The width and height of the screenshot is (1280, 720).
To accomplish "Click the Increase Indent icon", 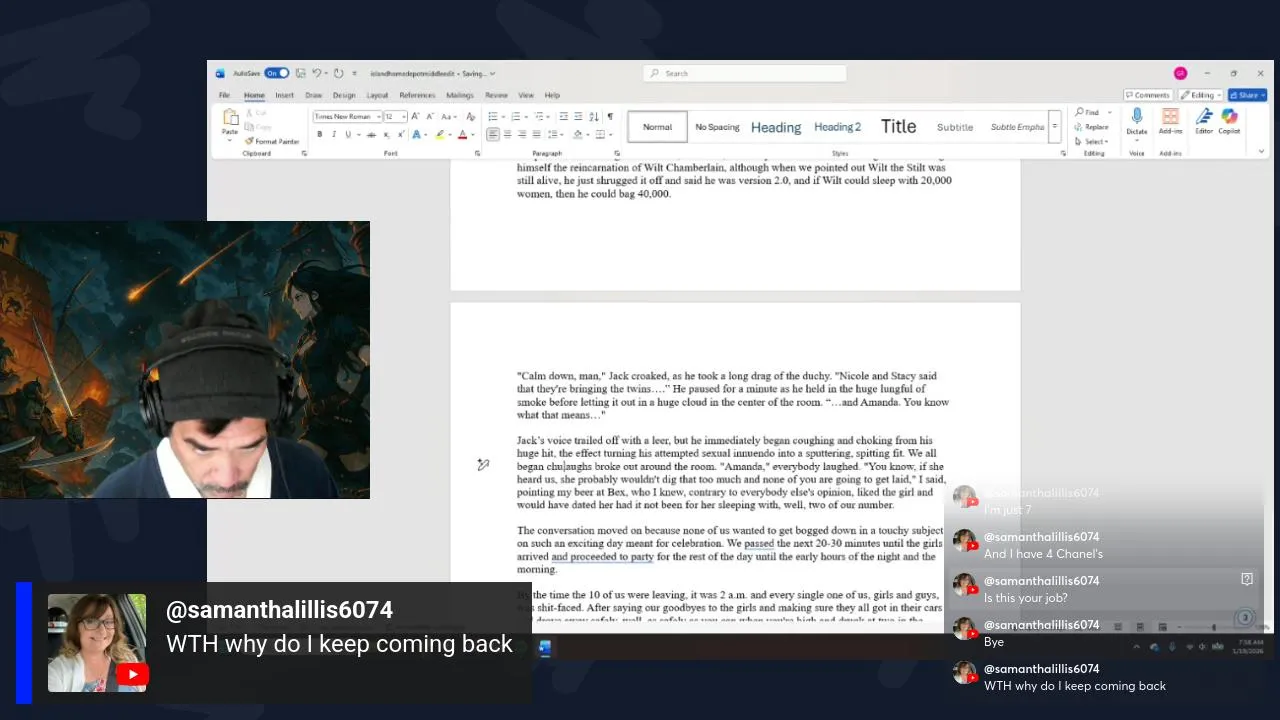I will (x=578, y=116).
